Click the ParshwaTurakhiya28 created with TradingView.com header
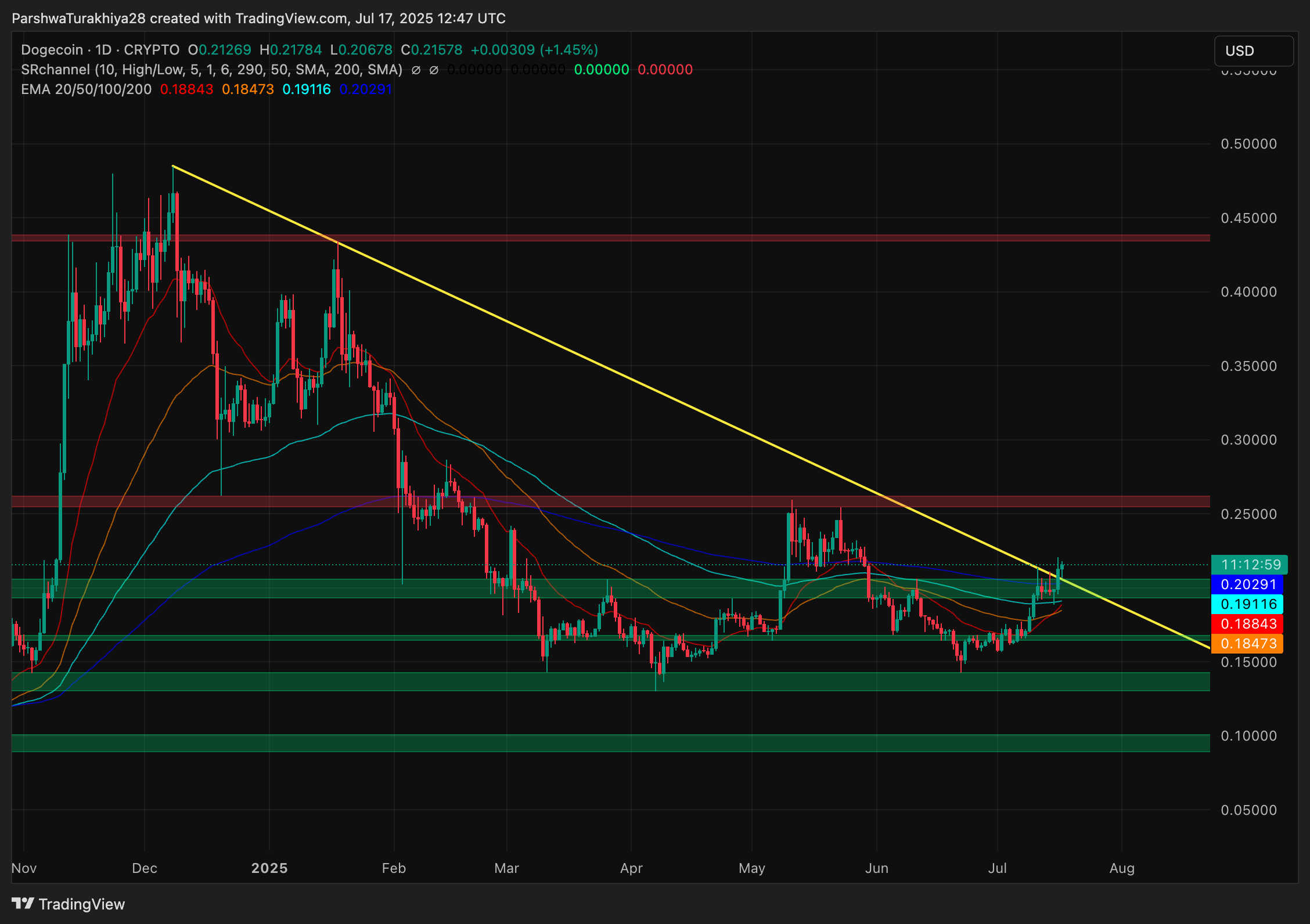The width and height of the screenshot is (1310, 924). tap(258, 19)
